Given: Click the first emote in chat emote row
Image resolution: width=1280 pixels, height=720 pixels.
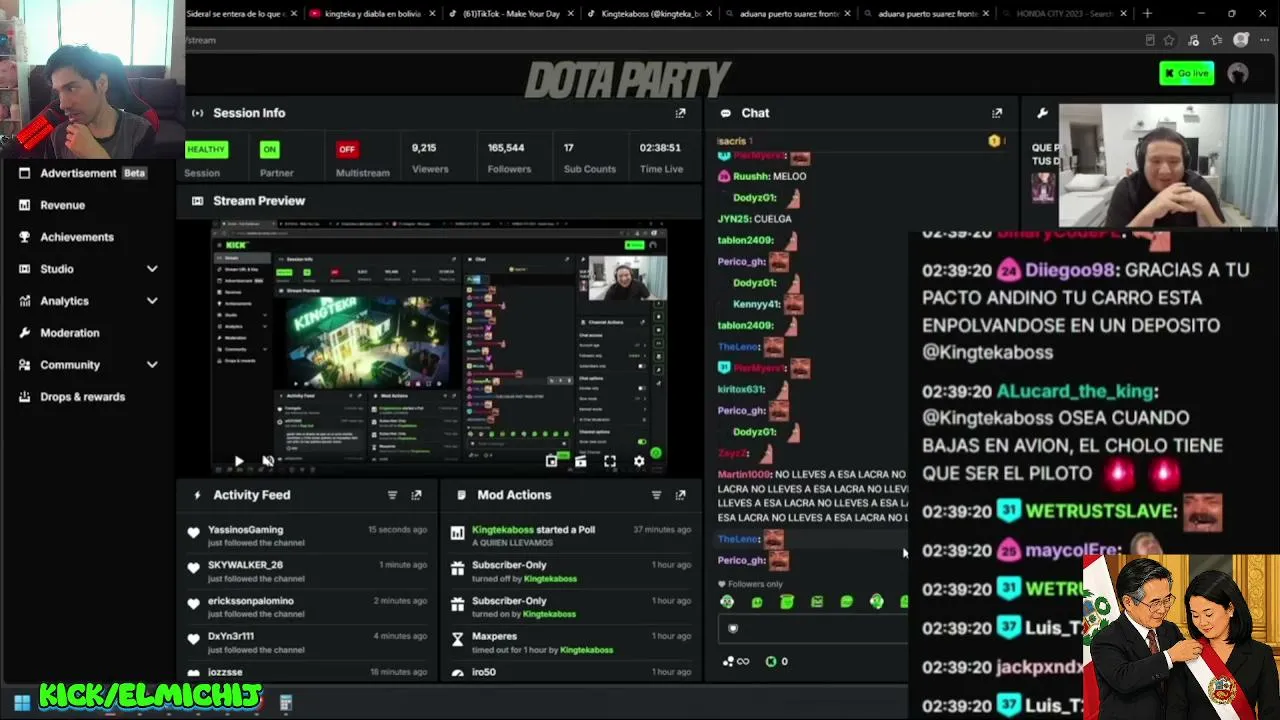Looking at the screenshot, I should coord(727,601).
